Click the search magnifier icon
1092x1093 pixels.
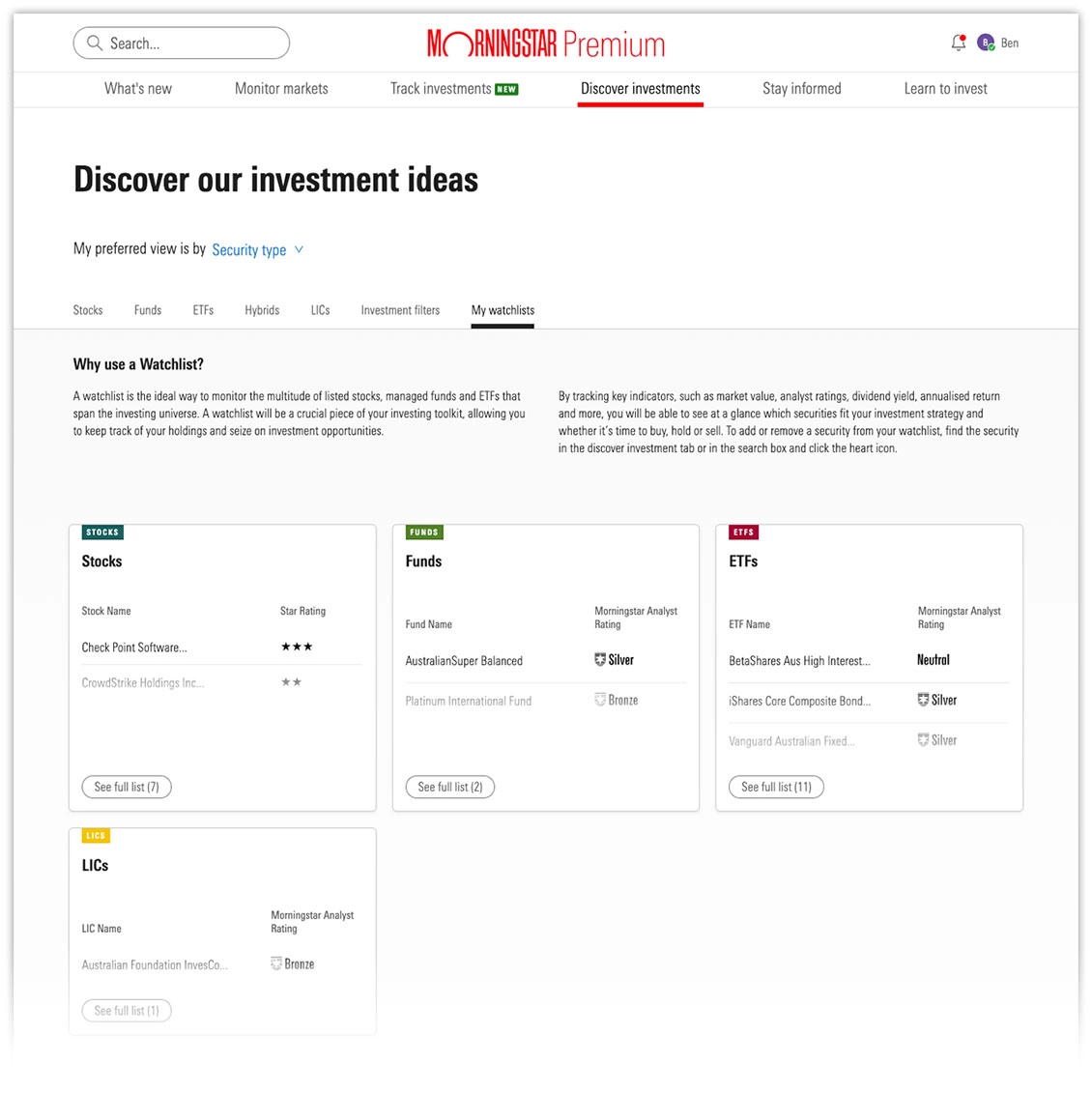click(x=94, y=43)
